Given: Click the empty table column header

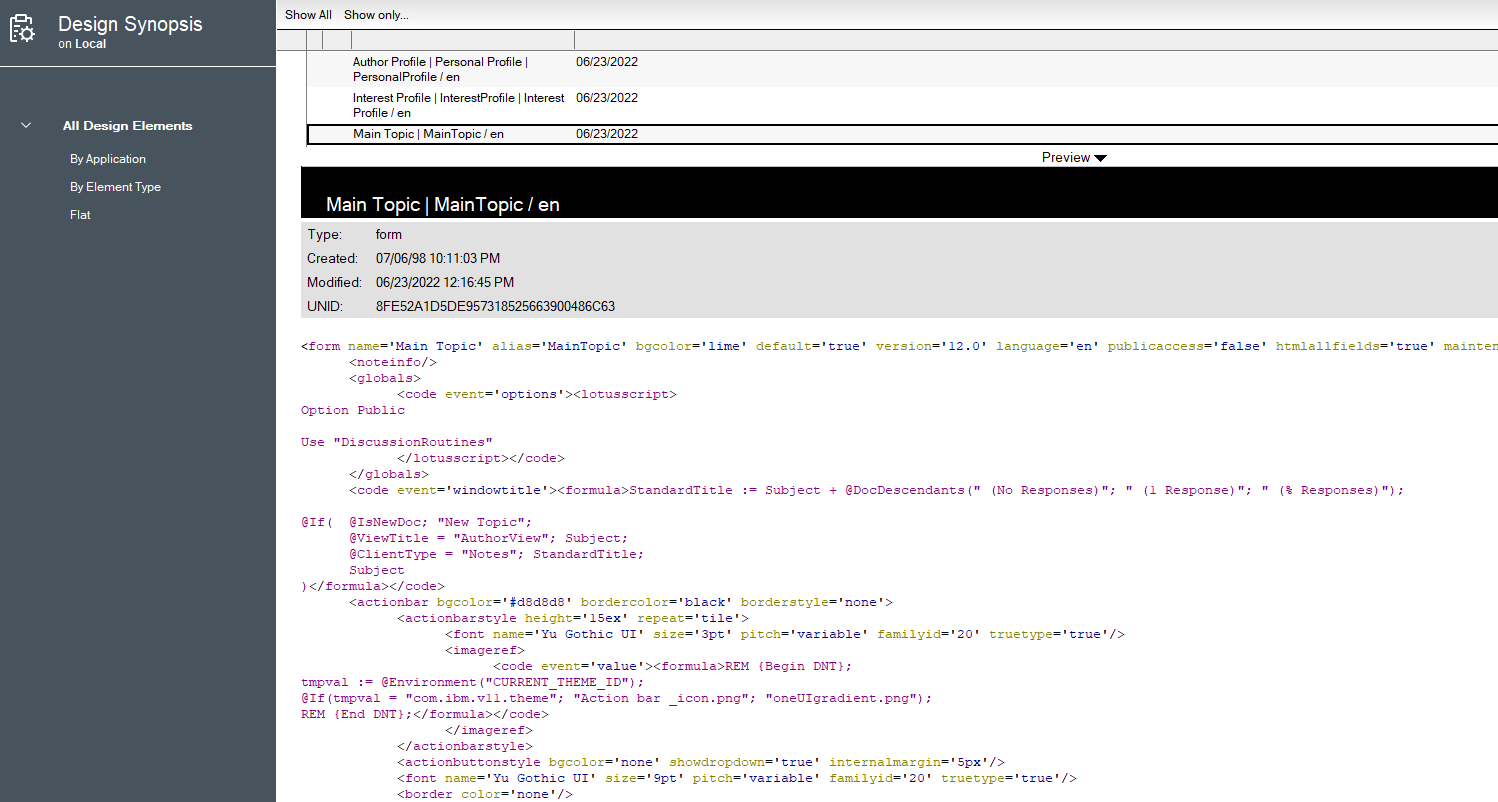Looking at the screenshot, I should (462, 39).
